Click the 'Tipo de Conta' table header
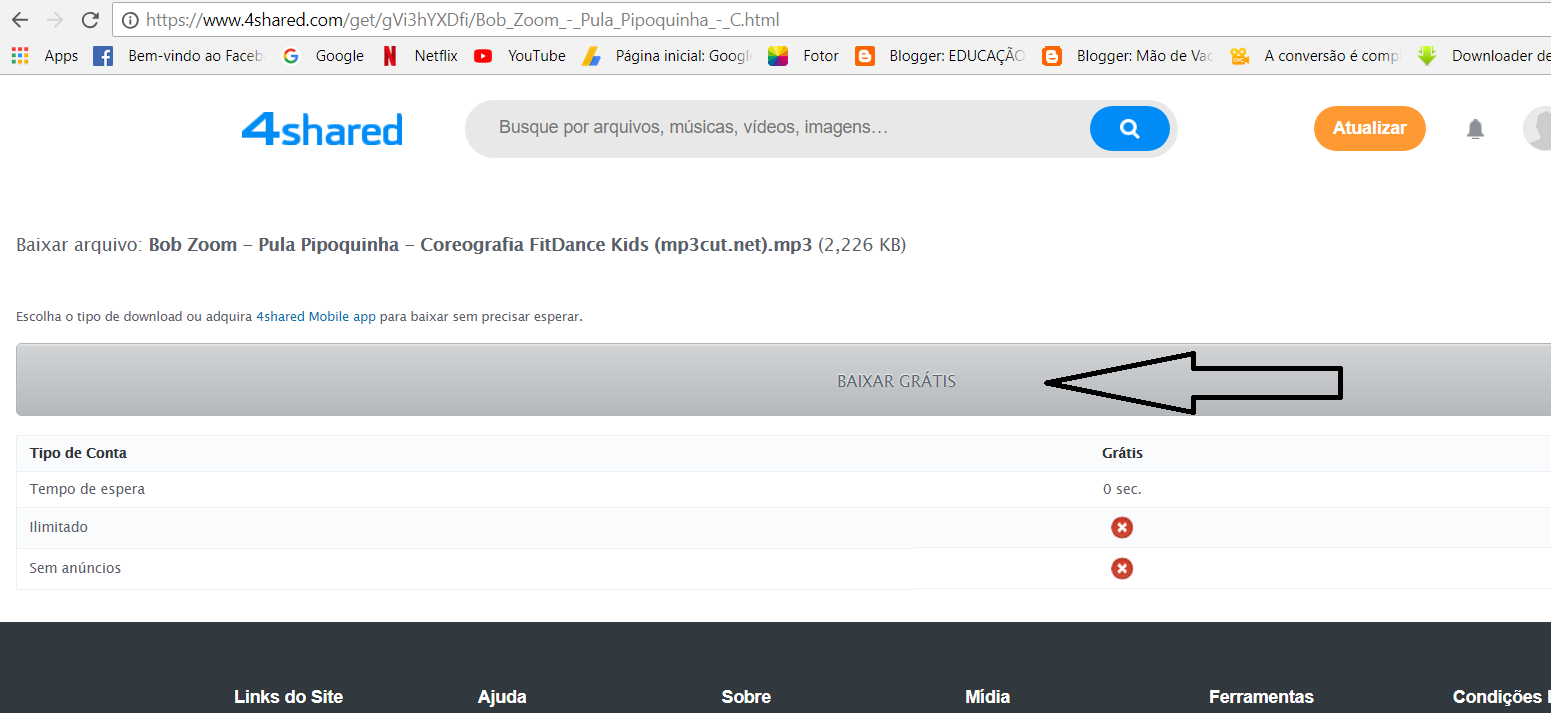Viewport: 1551px width, 713px height. coord(78,453)
